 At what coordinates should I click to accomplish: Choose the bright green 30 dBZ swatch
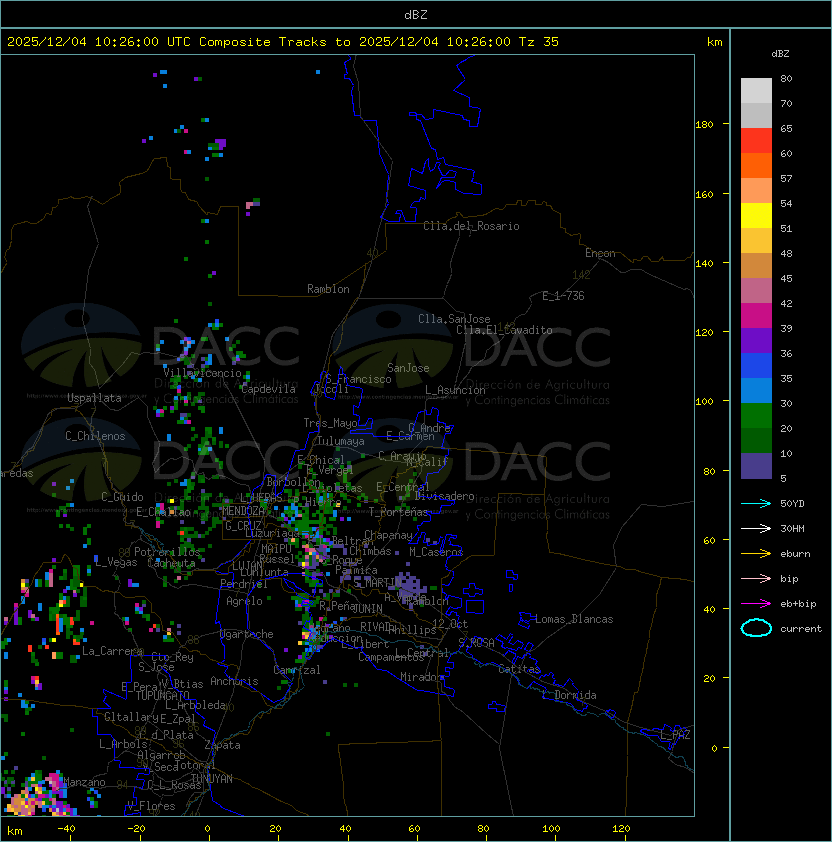point(756,416)
